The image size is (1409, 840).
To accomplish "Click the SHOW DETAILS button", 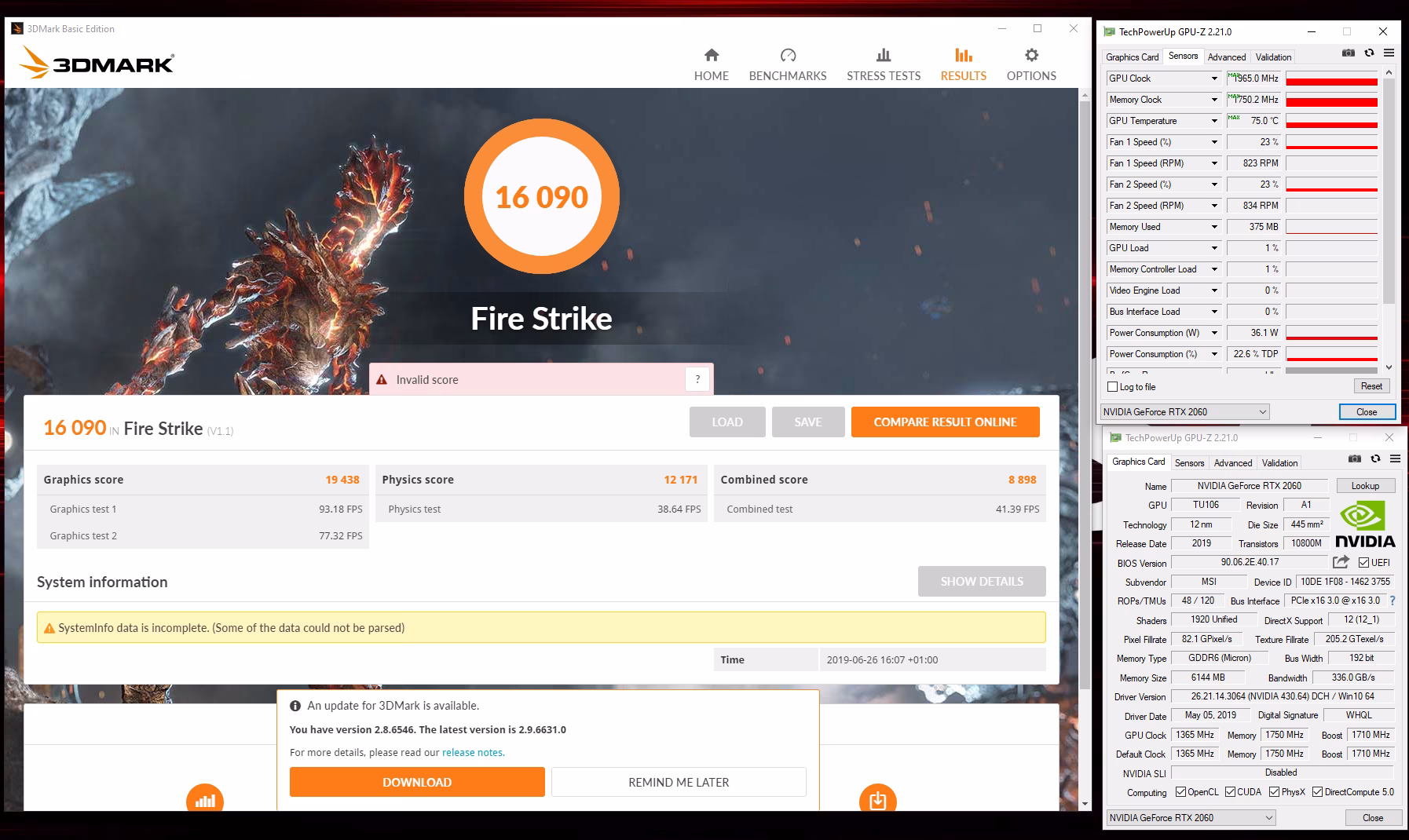I will (x=982, y=582).
